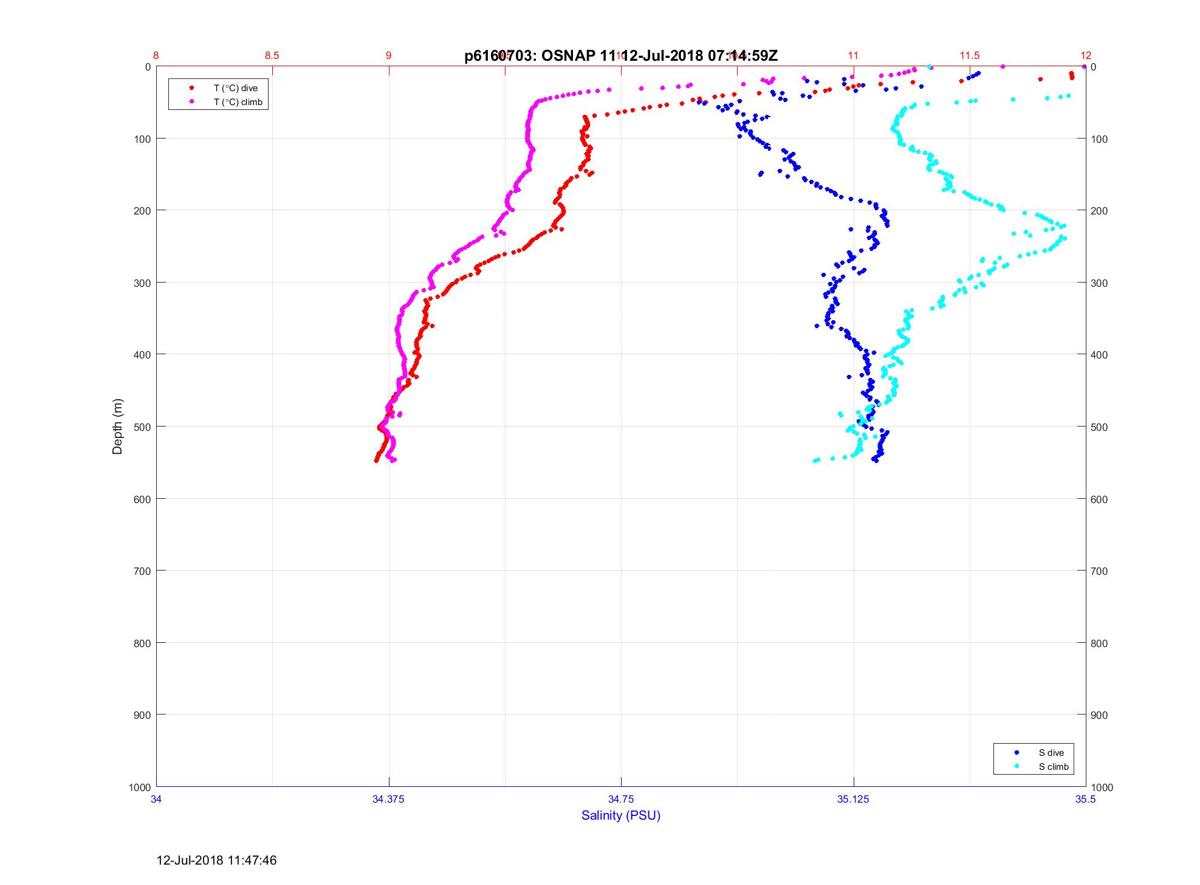1200x885 pixels.
Task: Click salinity tick label "34.375"
Action: 389,799
